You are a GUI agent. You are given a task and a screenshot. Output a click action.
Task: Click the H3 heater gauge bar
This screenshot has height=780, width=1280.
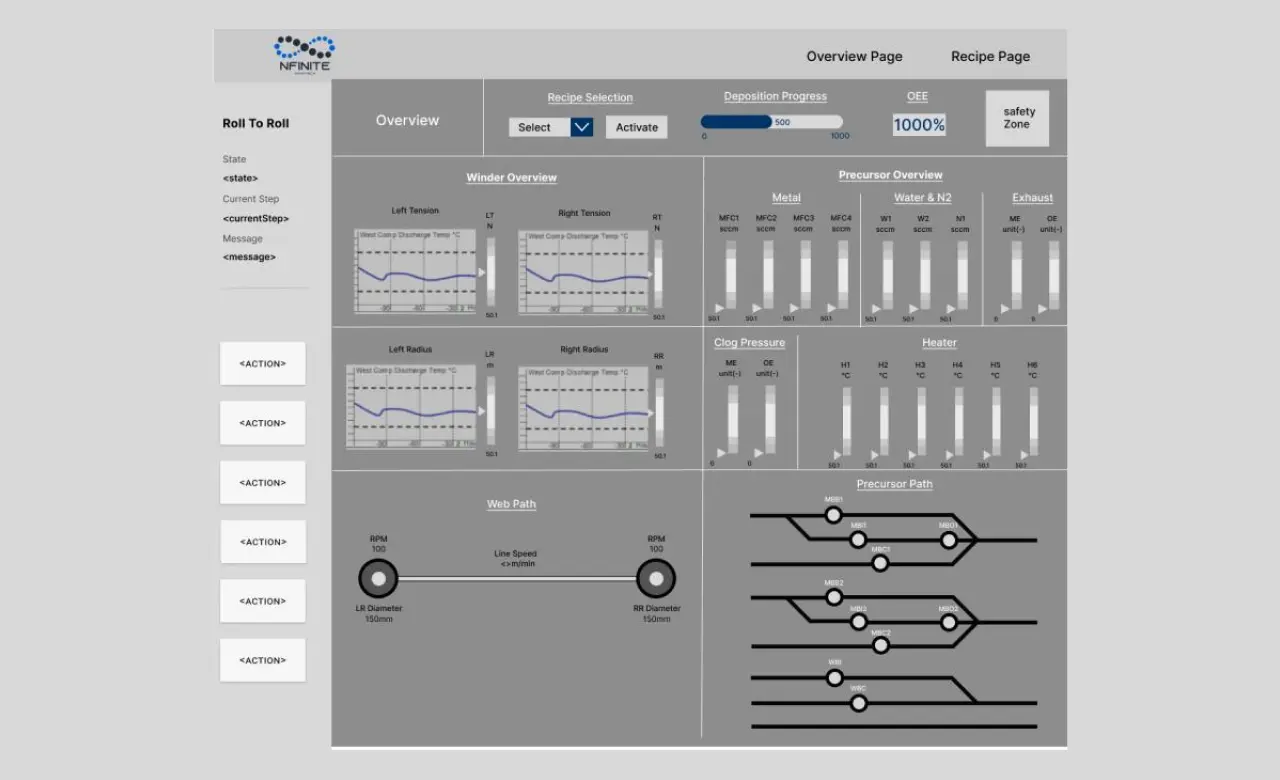tap(921, 421)
